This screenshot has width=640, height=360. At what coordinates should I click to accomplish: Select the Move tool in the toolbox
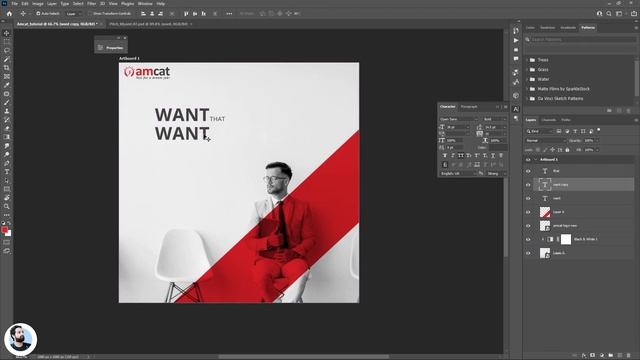(7, 33)
